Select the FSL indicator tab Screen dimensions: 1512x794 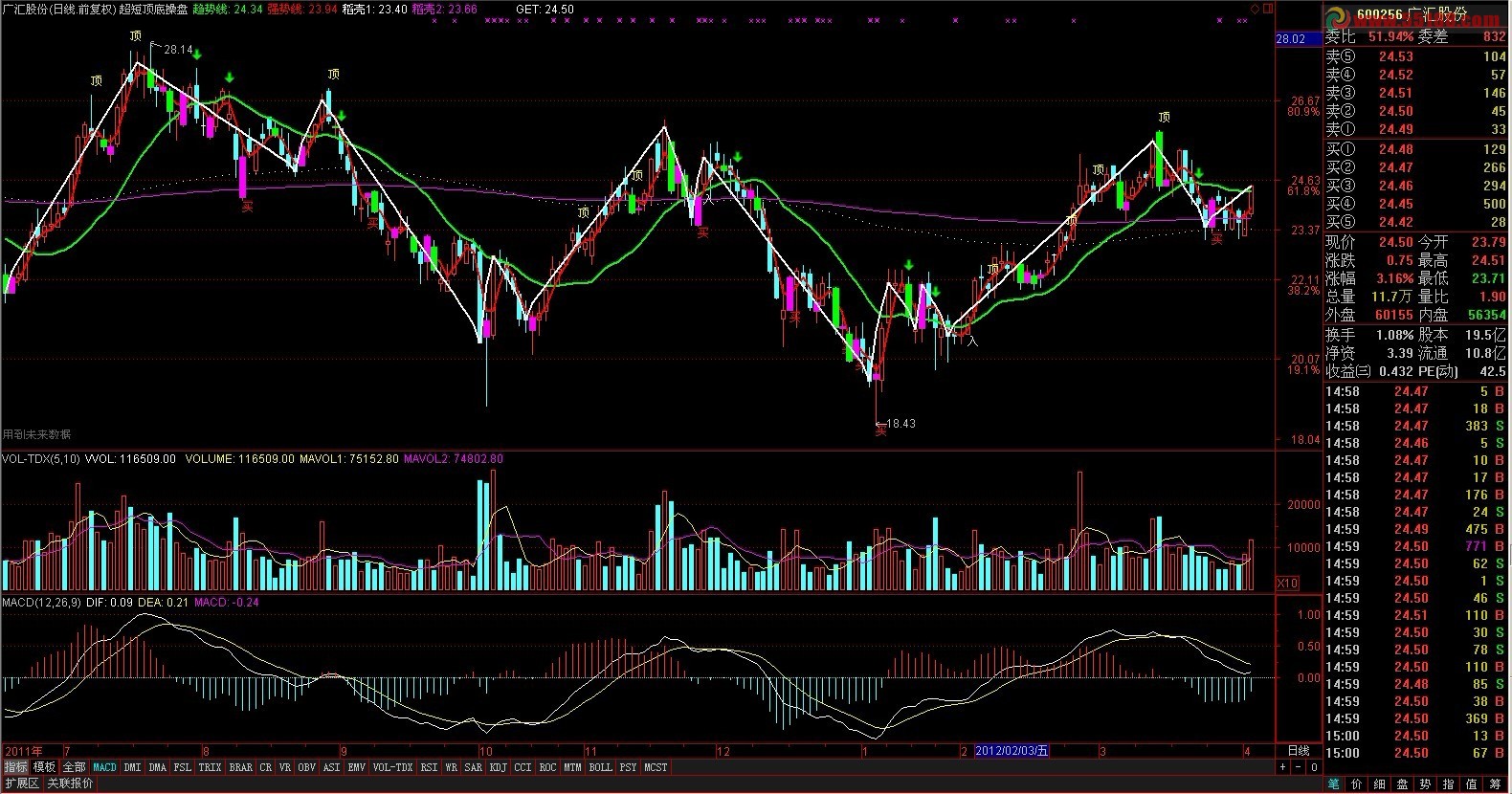pyautogui.click(x=182, y=767)
